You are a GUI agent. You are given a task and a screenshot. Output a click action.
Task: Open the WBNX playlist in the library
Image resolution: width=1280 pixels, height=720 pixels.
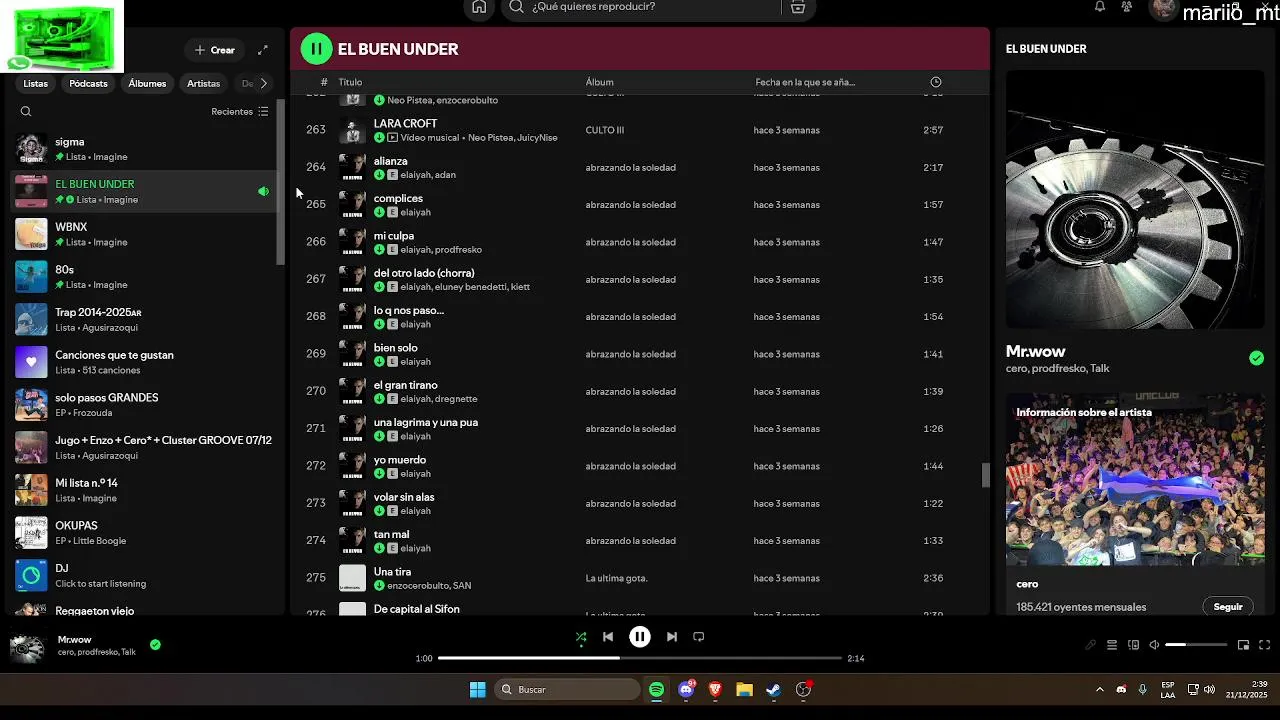(x=145, y=234)
